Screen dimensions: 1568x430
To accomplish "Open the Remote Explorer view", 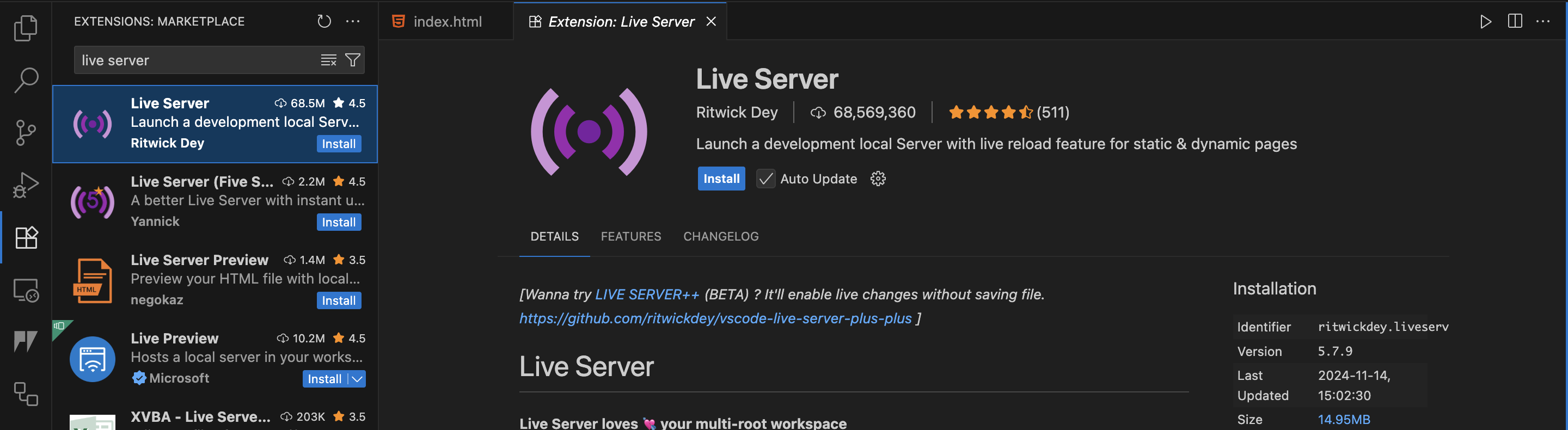I will (x=26, y=290).
